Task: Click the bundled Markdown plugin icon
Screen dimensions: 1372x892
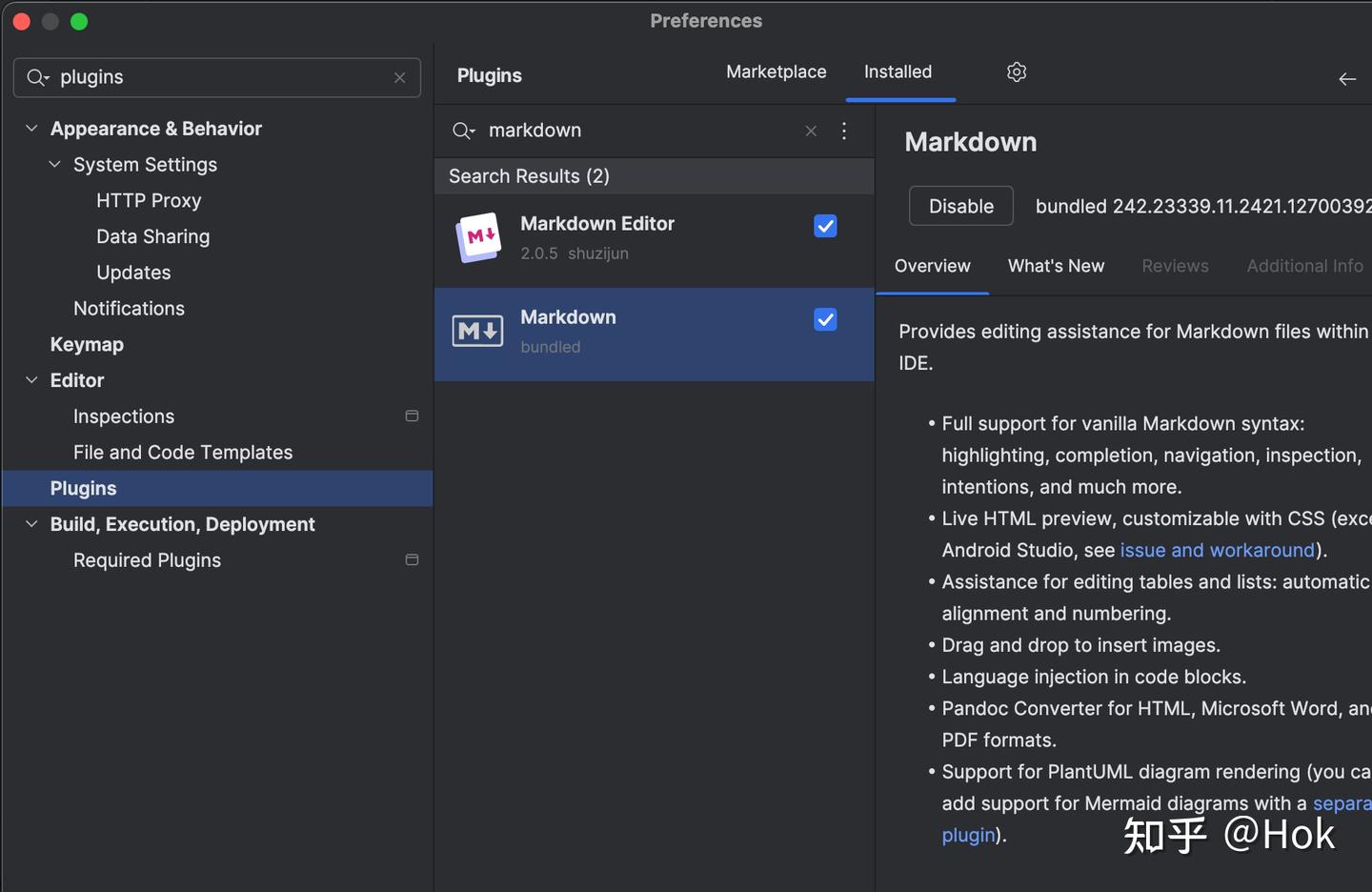Action: click(477, 332)
